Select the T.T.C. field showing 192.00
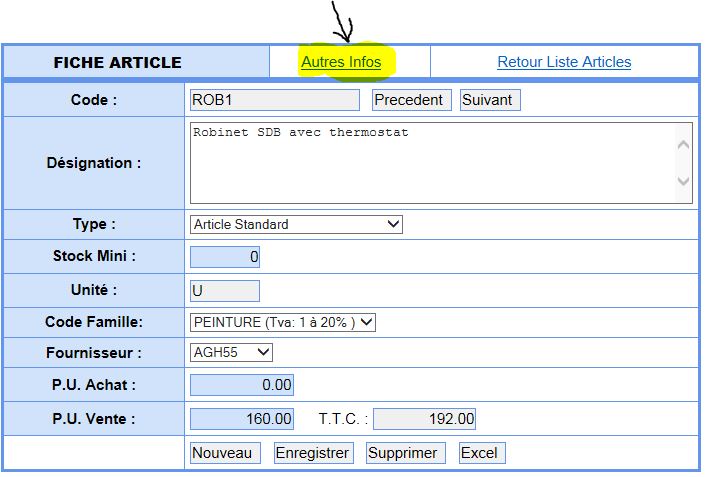The image size is (709, 477). point(424,419)
